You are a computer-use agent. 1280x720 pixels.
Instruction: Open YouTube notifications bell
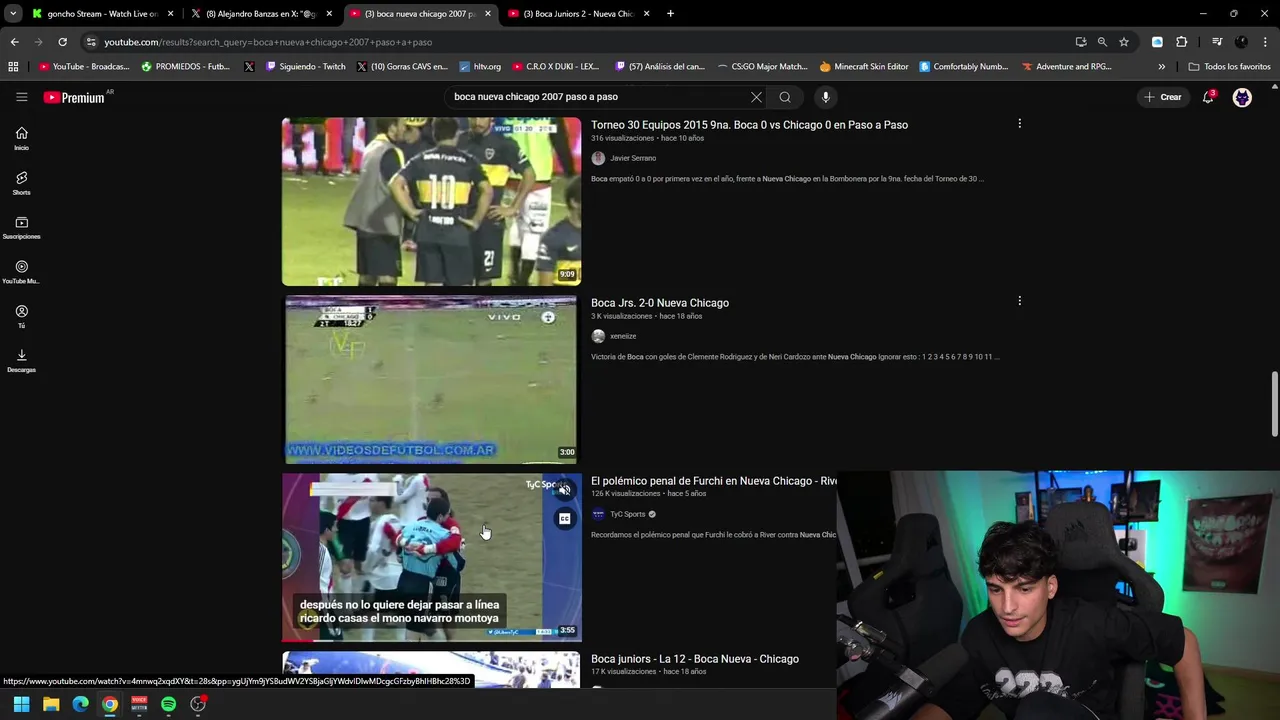1208,97
